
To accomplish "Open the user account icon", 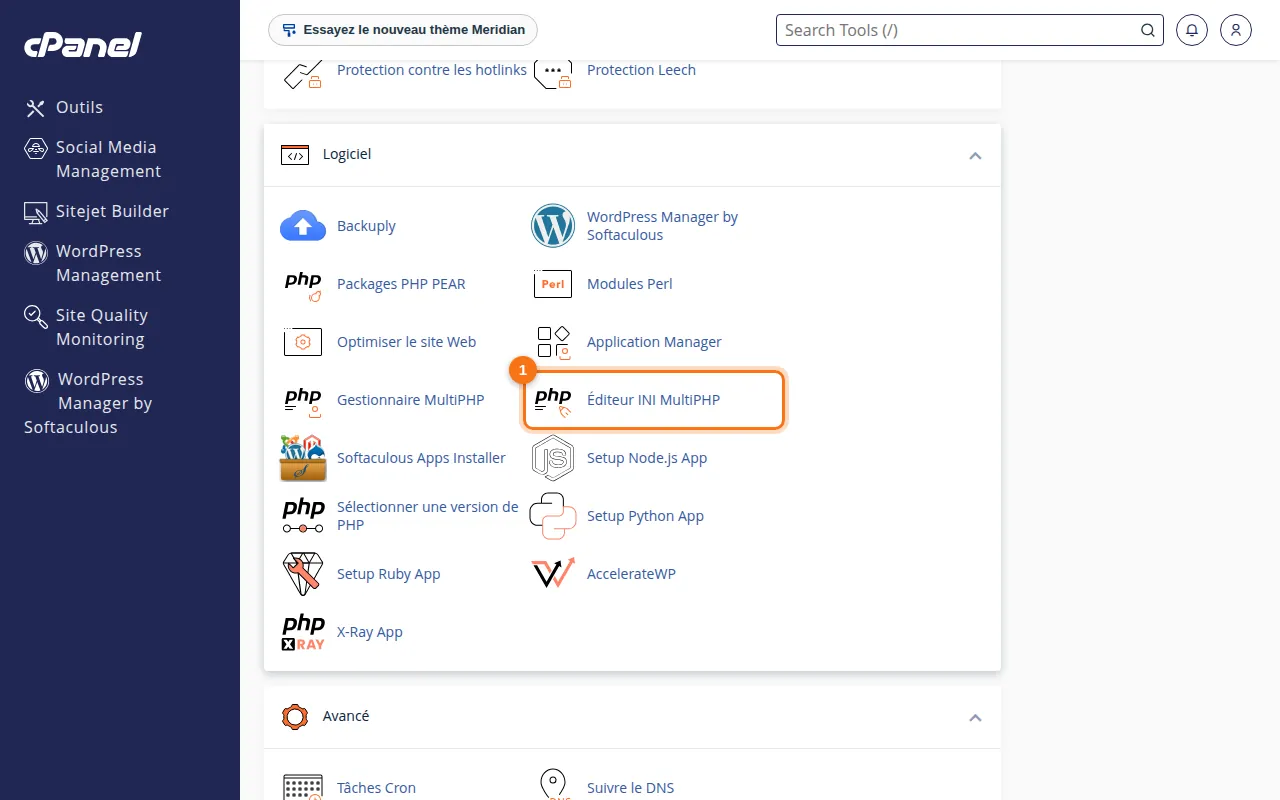I will coord(1236,30).
